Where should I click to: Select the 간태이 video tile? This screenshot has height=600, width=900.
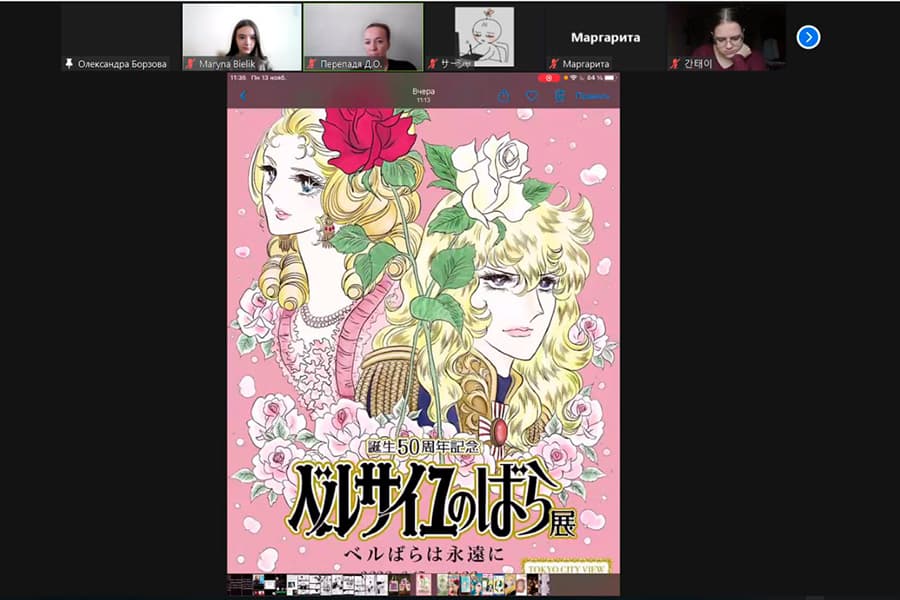point(726,37)
